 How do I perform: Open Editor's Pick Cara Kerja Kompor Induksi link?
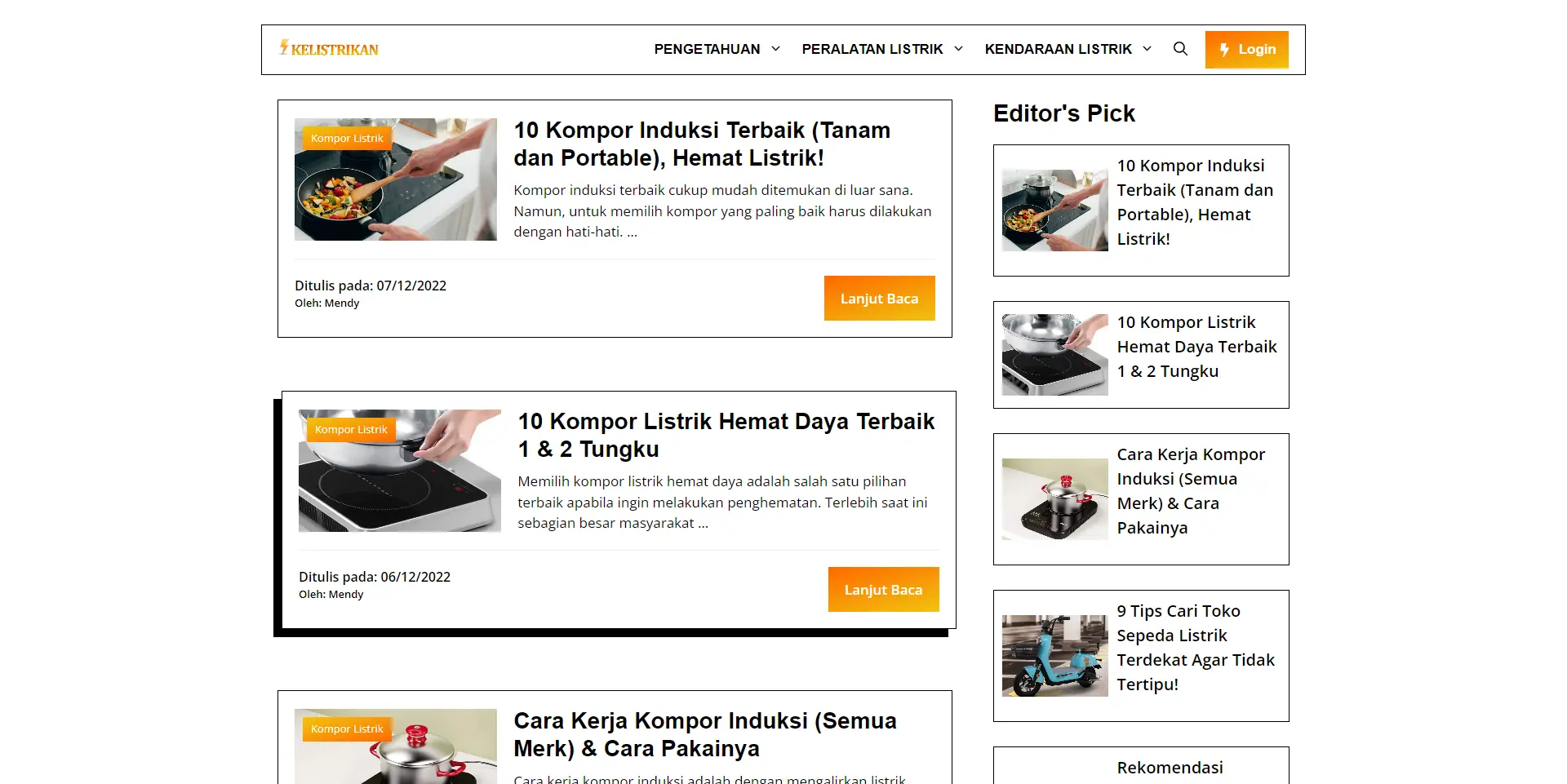click(x=1191, y=491)
